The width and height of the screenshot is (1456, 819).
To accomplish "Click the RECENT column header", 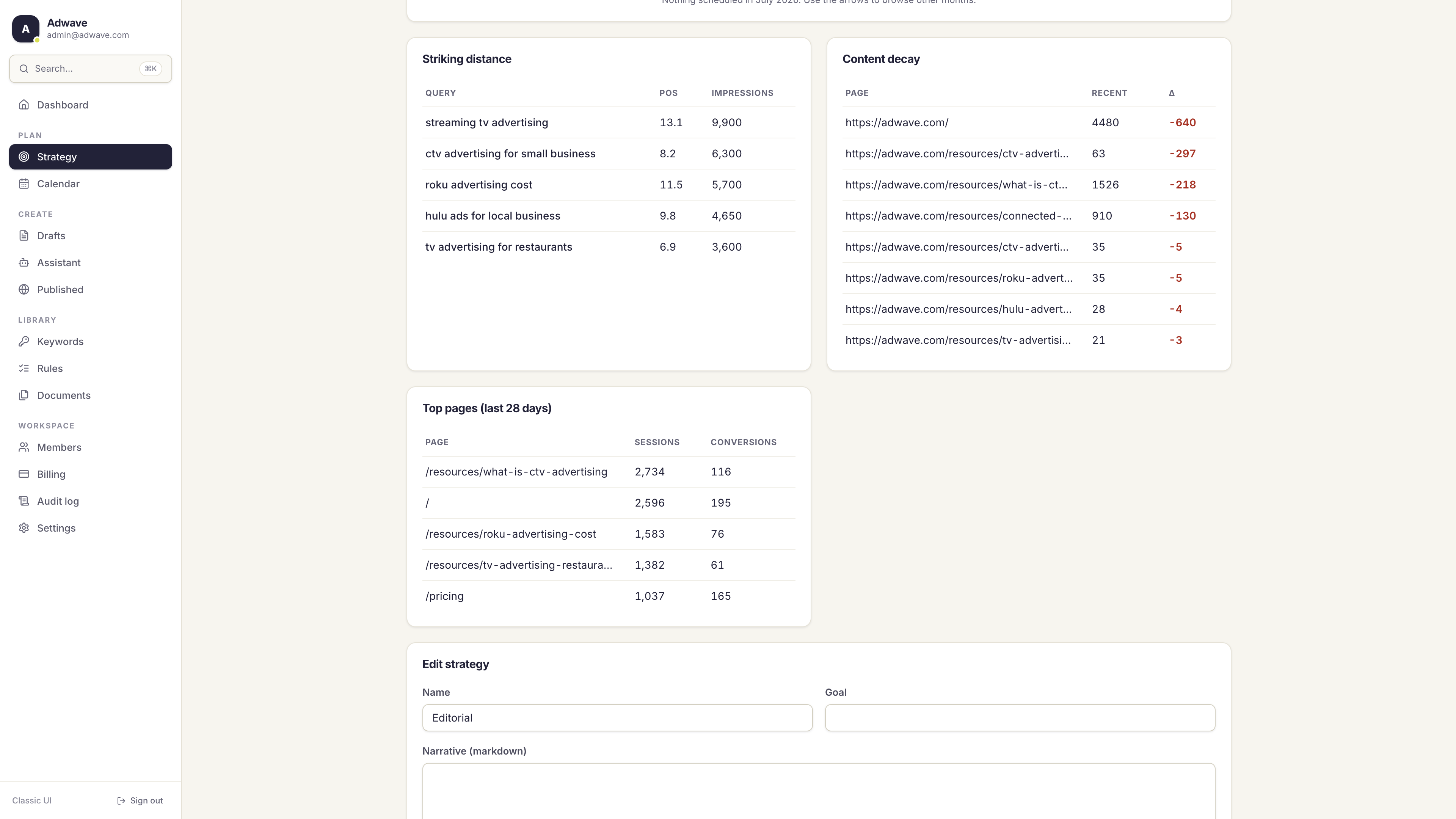I will coord(1109,93).
